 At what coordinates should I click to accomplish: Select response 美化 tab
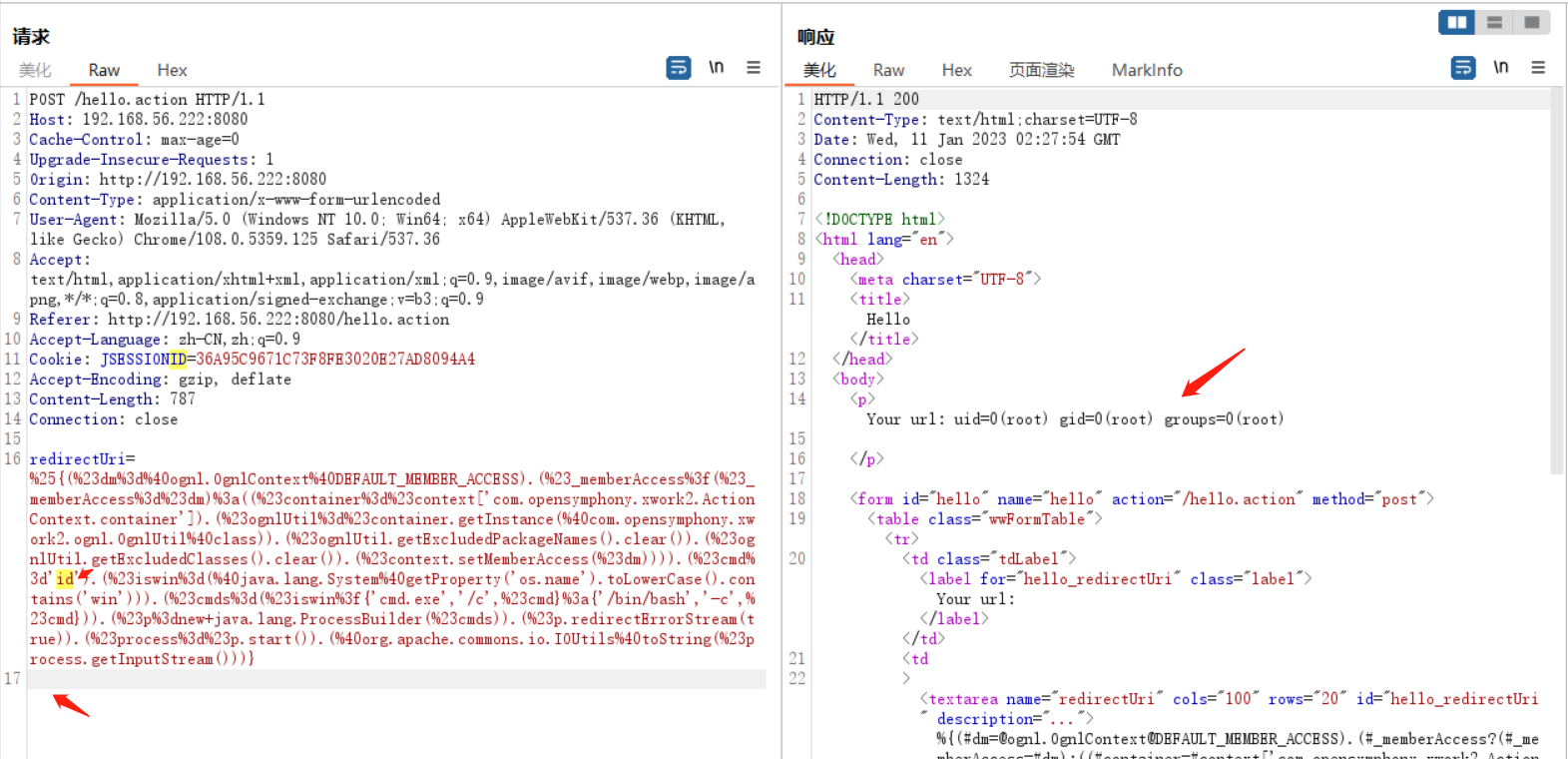click(819, 70)
